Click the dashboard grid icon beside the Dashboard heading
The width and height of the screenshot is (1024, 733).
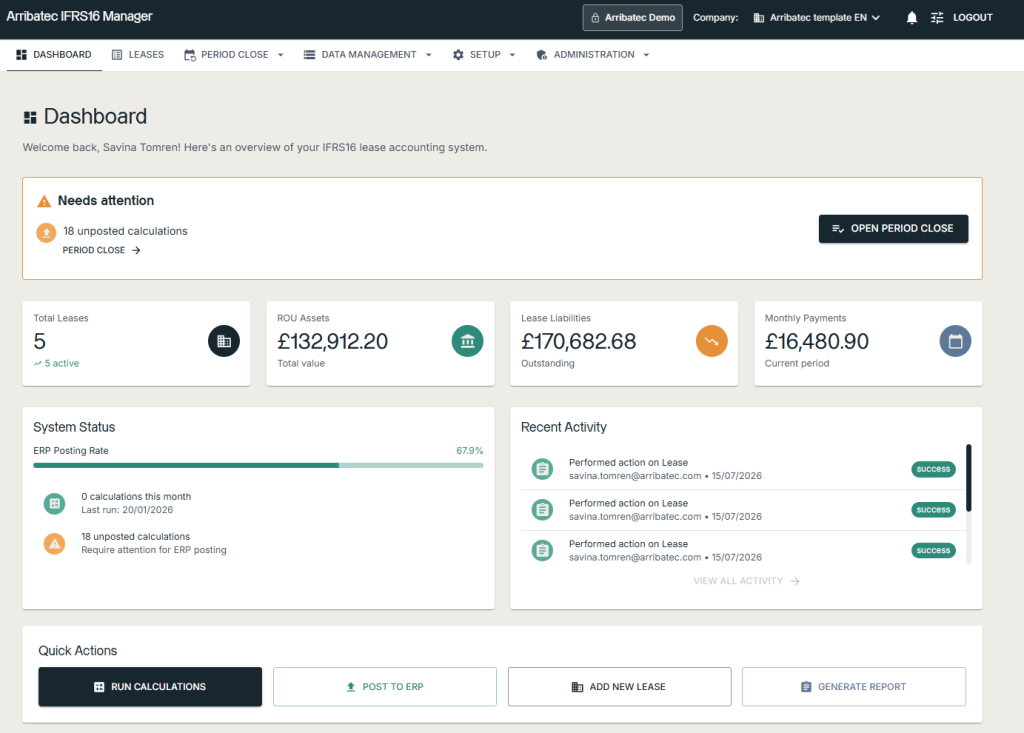30,118
